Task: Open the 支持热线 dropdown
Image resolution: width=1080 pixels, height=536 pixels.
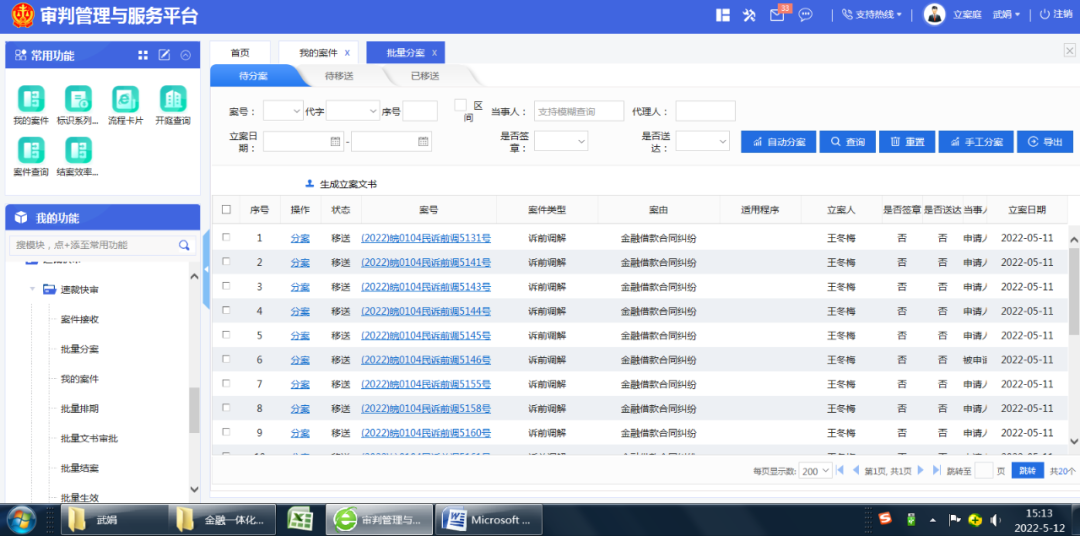Action: click(872, 14)
